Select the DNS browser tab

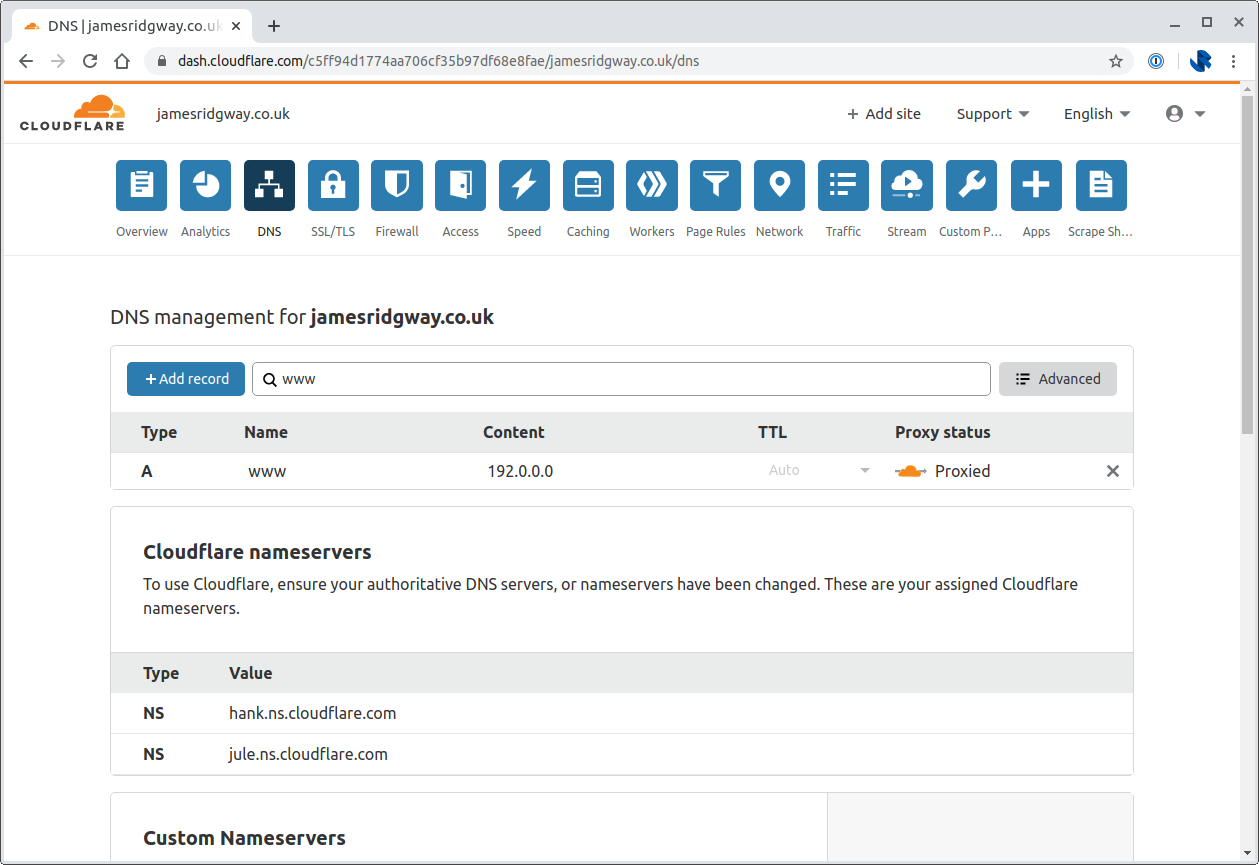click(x=132, y=26)
